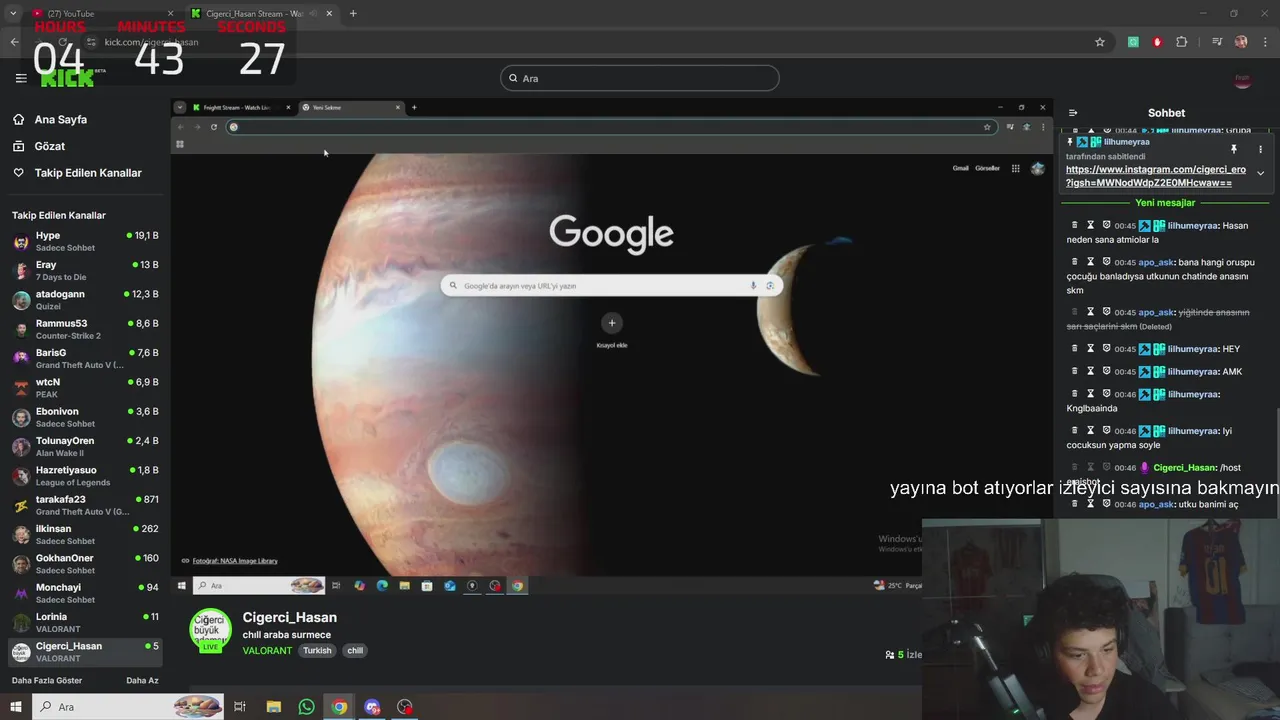Click username apo_ask on 'bana hangi' message
Screen dimensions: 1280x720
[x=1155, y=262]
